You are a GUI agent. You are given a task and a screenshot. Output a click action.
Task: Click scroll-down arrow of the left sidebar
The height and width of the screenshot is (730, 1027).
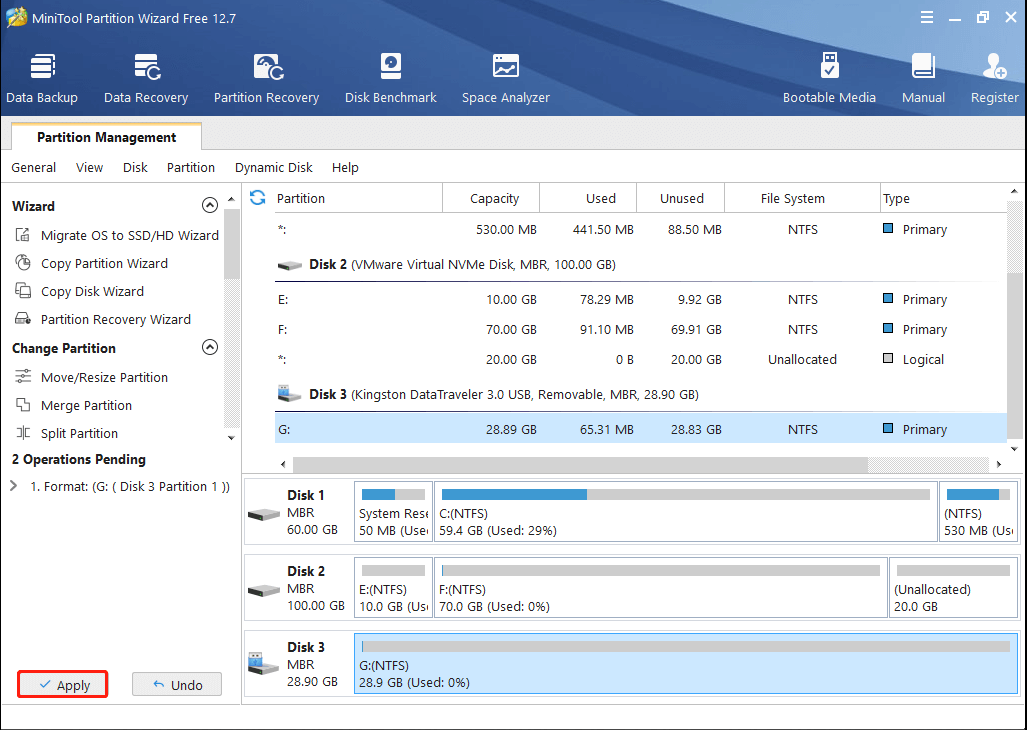[x=231, y=438]
